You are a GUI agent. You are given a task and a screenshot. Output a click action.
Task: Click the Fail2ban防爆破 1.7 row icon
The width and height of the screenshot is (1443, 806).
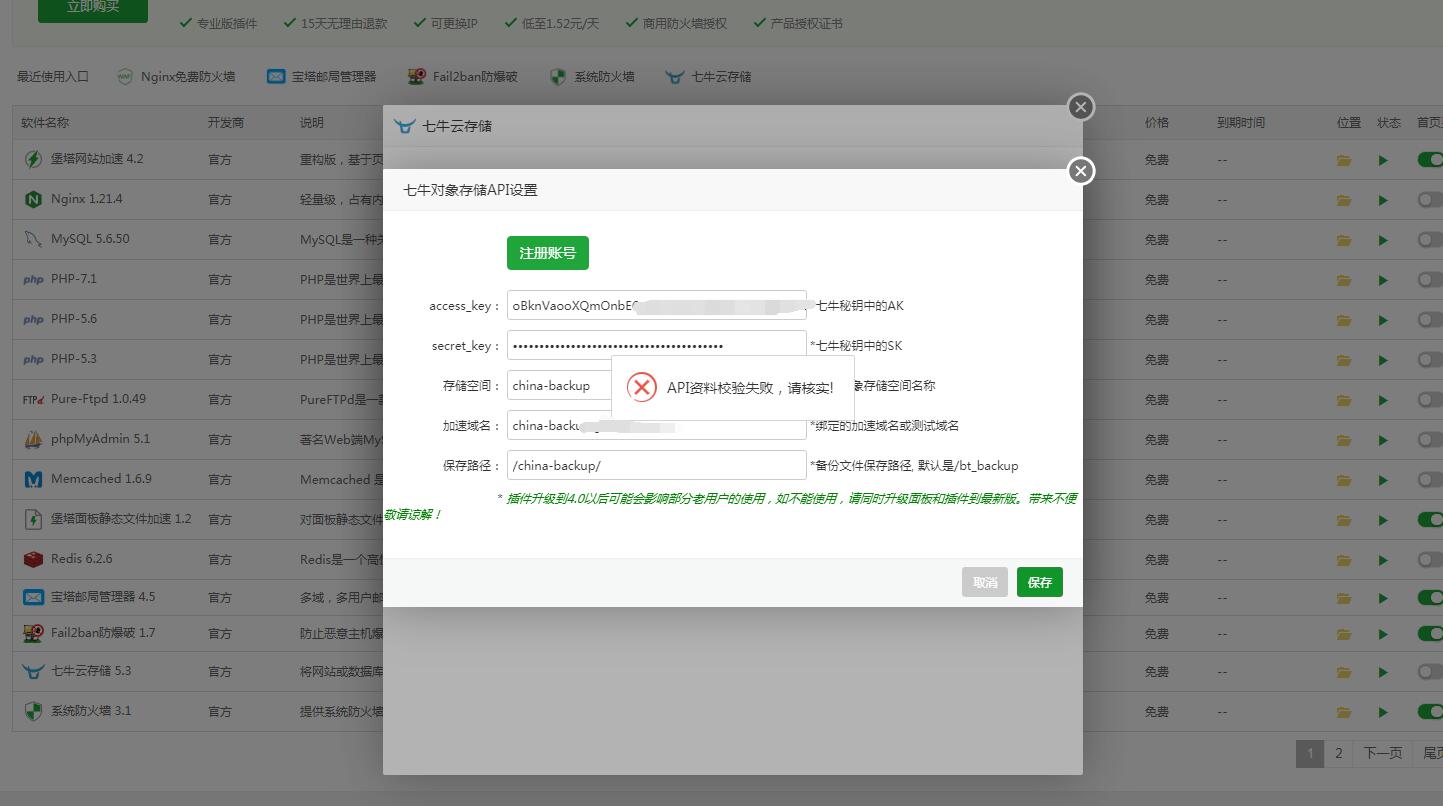click(x=33, y=633)
